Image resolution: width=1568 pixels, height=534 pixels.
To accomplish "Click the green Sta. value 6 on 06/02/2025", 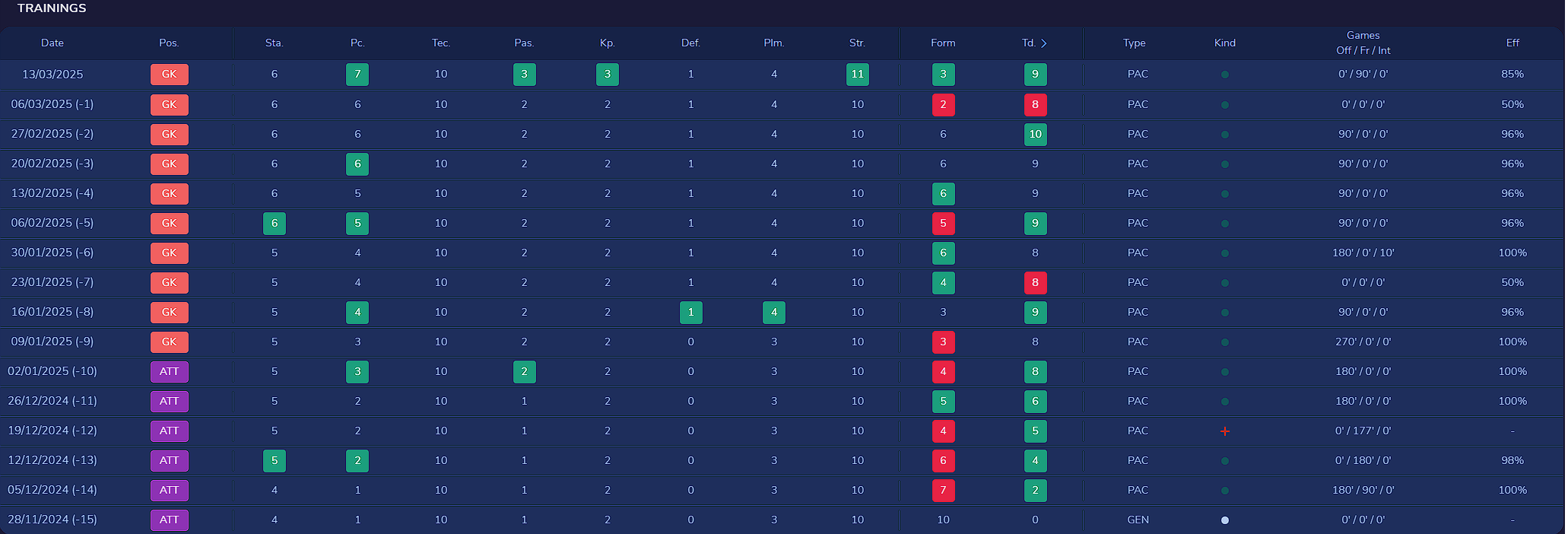I will (x=275, y=223).
